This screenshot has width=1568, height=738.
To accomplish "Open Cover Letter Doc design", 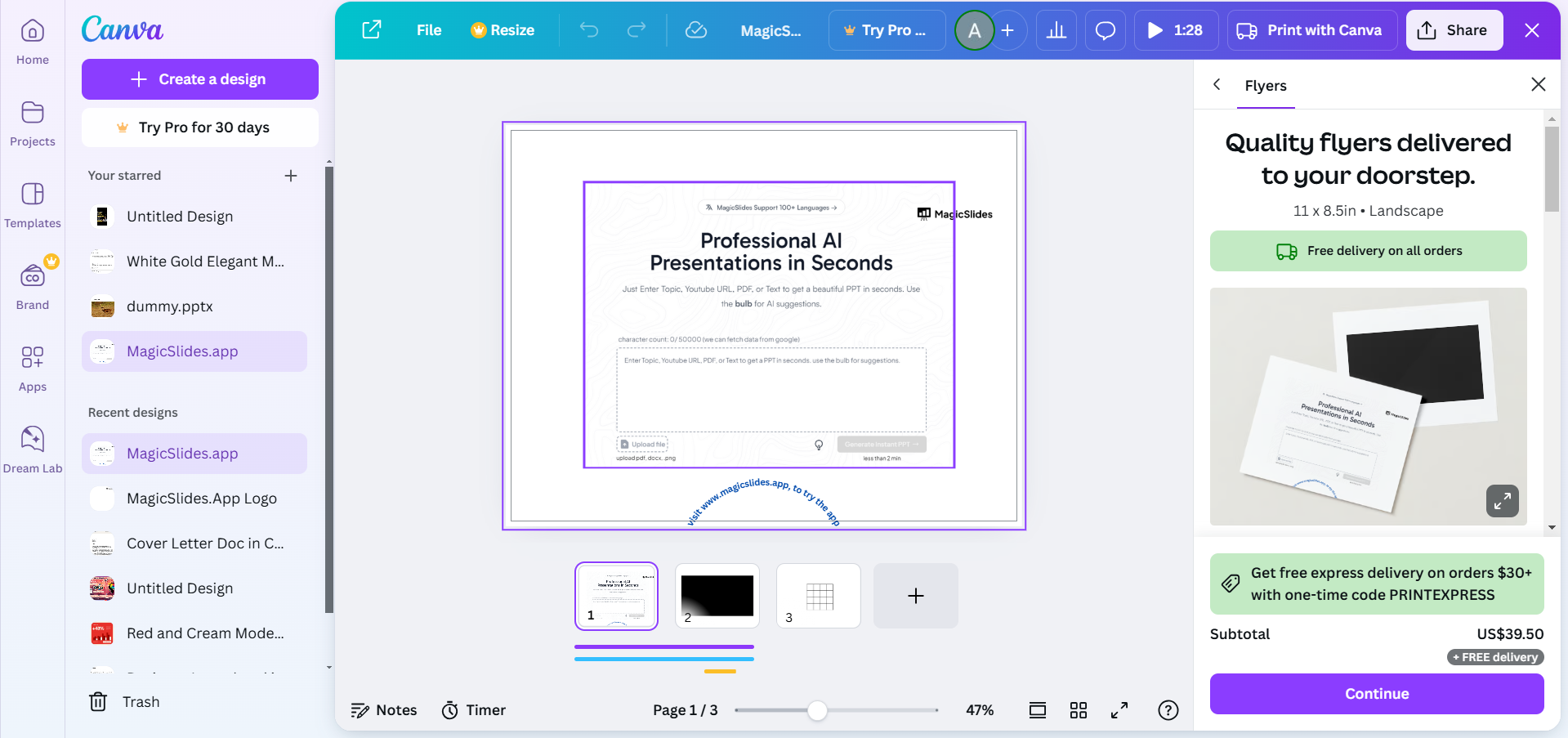I will pyautogui.click(x=194, y=543).
